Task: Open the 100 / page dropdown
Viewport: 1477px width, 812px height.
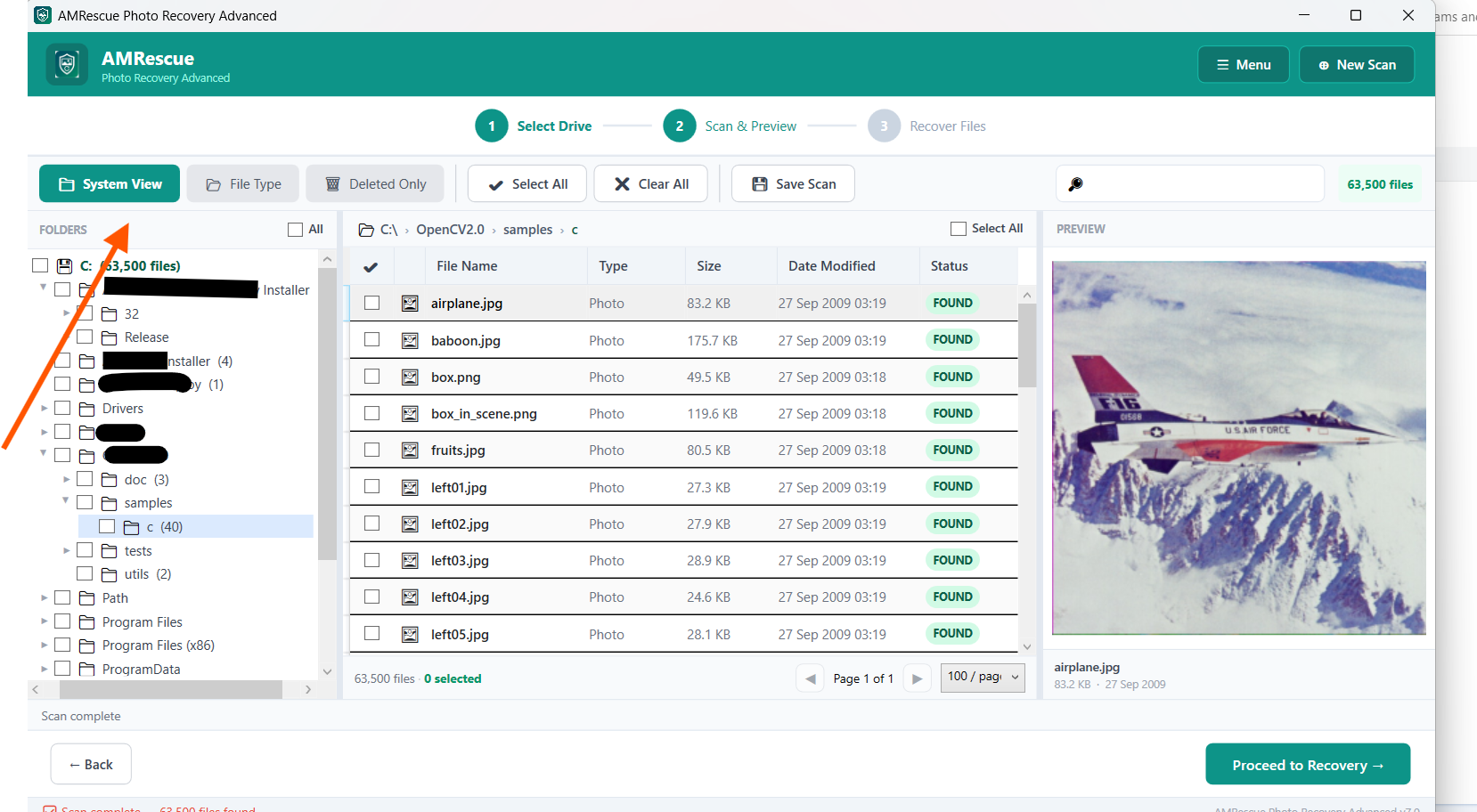Action: [x=983, y=678]
